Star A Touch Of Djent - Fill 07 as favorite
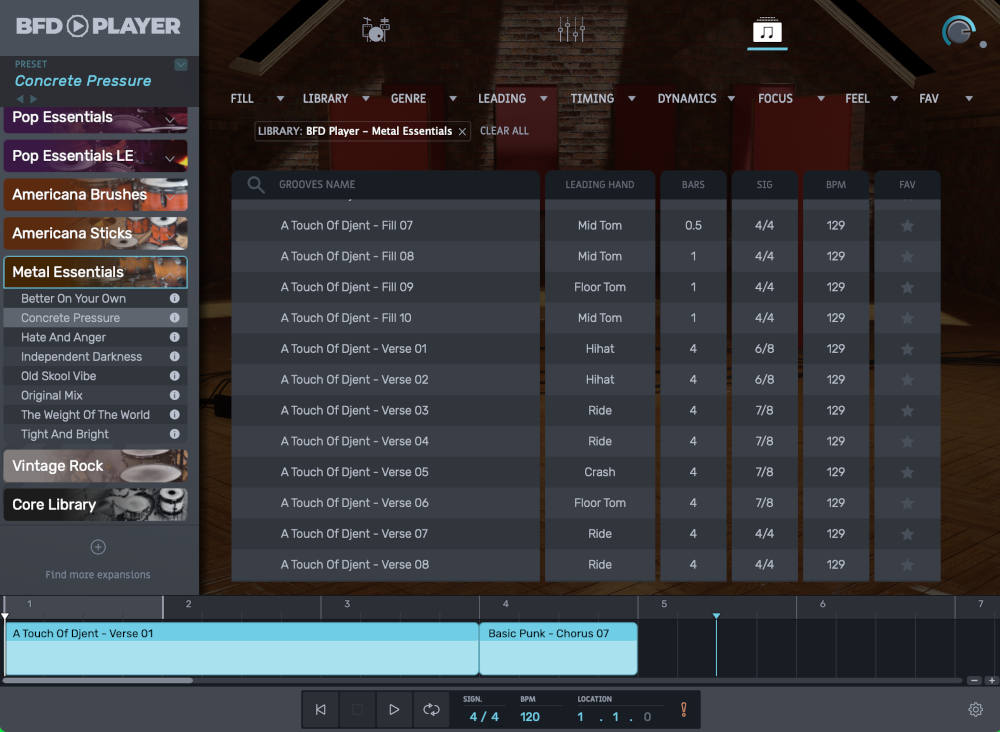Screen dimensions: 1000x732 (x=906, y=225)
